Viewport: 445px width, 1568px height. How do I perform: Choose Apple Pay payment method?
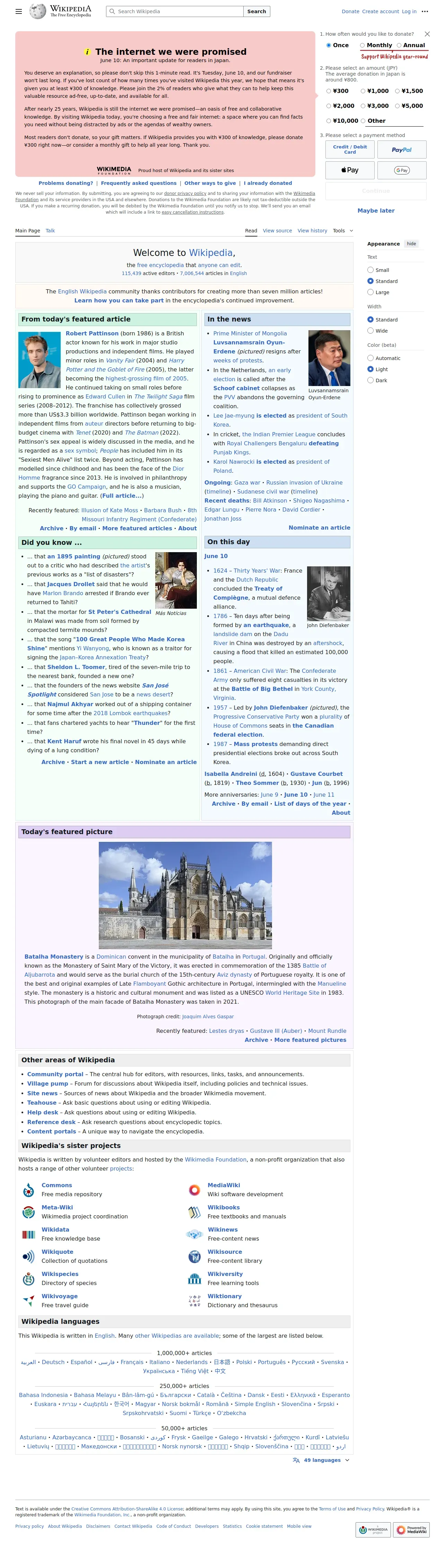pyautogui.click(x=350, y=170)
